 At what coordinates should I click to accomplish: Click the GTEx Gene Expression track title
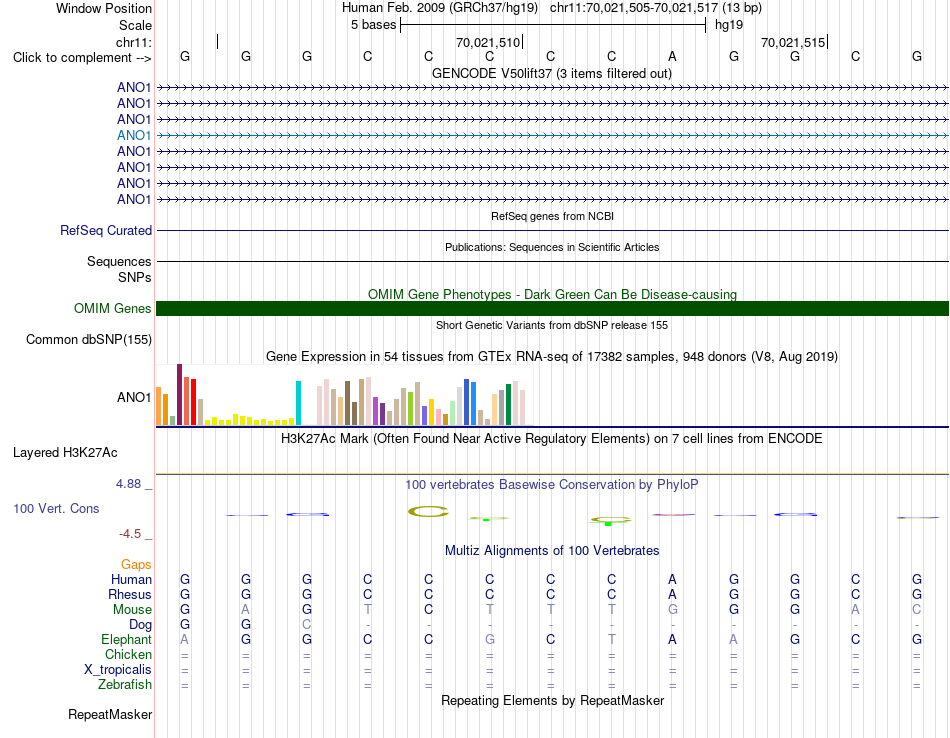[552, 356]
